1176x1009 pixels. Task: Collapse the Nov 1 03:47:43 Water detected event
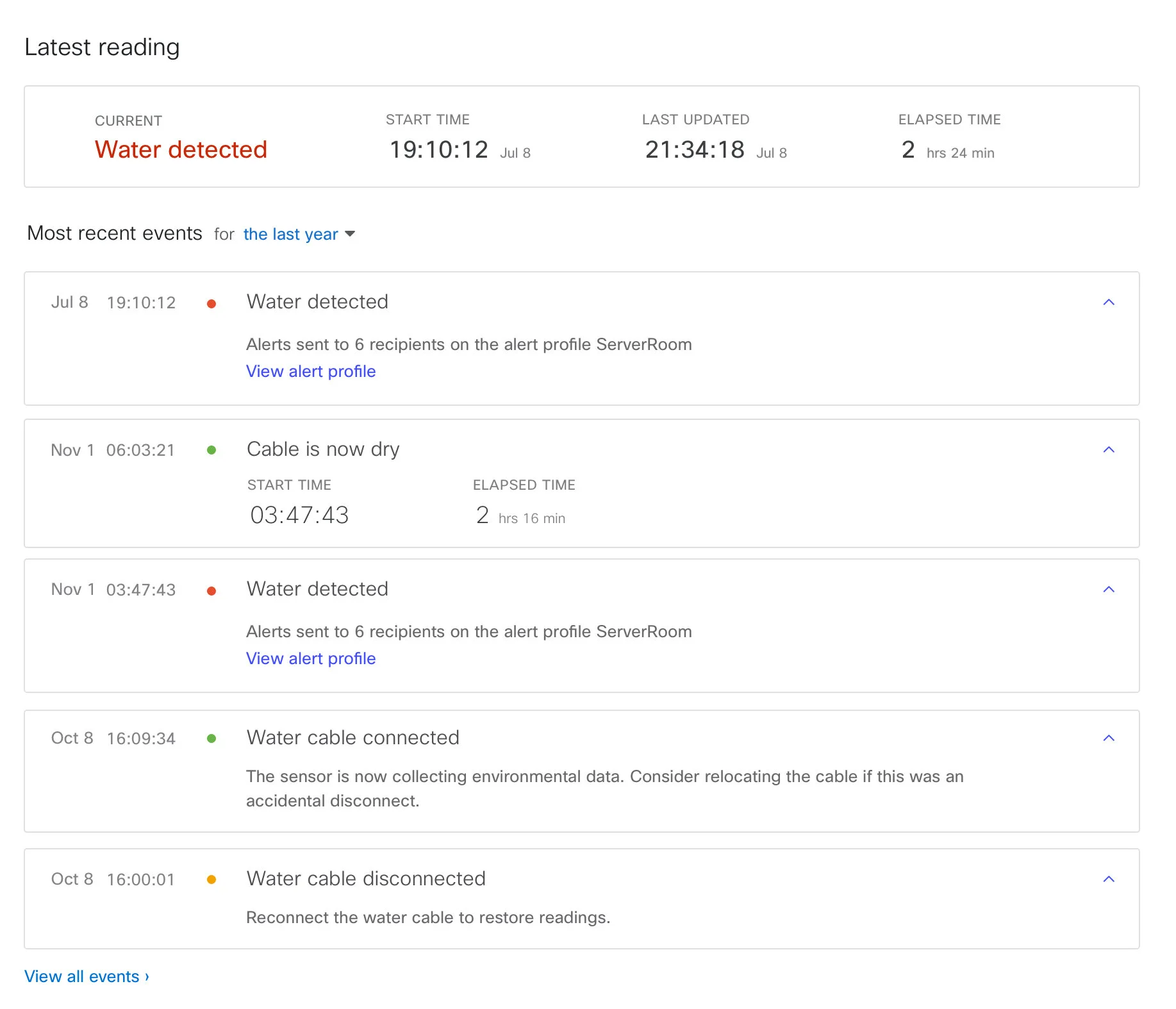tap(1109, 589)
